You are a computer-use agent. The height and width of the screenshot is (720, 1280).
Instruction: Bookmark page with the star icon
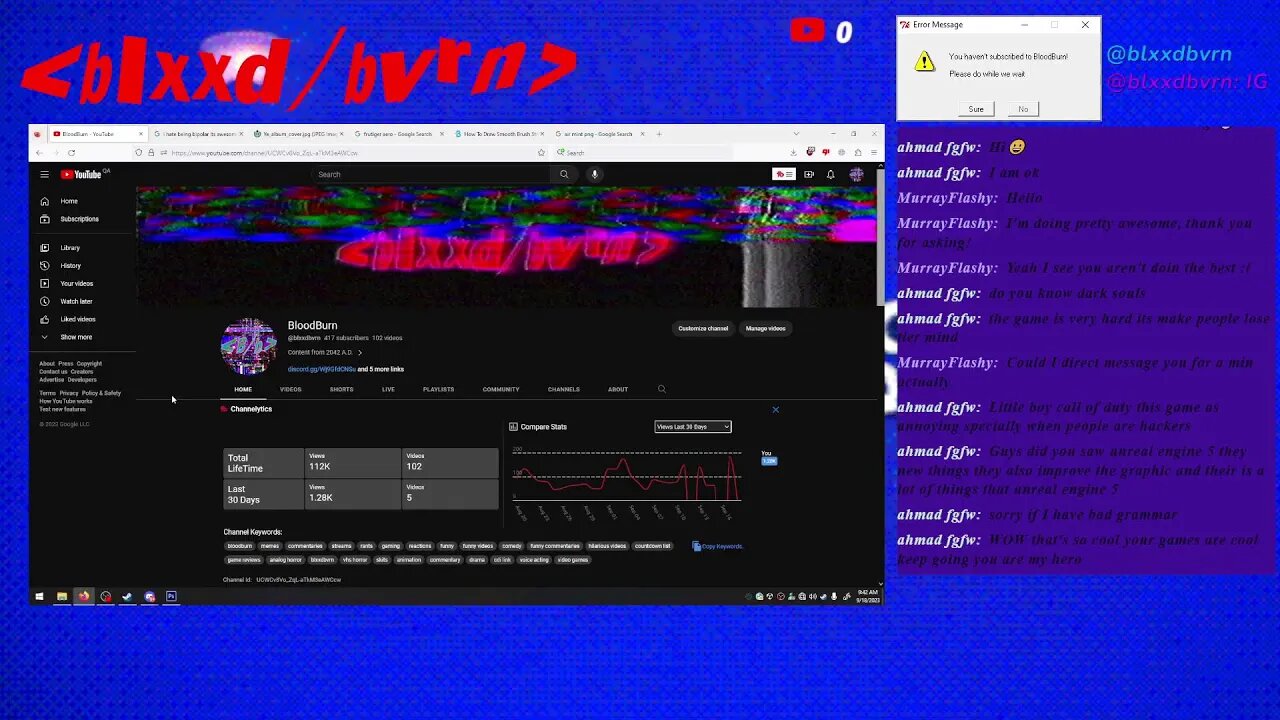pos(541,153)
